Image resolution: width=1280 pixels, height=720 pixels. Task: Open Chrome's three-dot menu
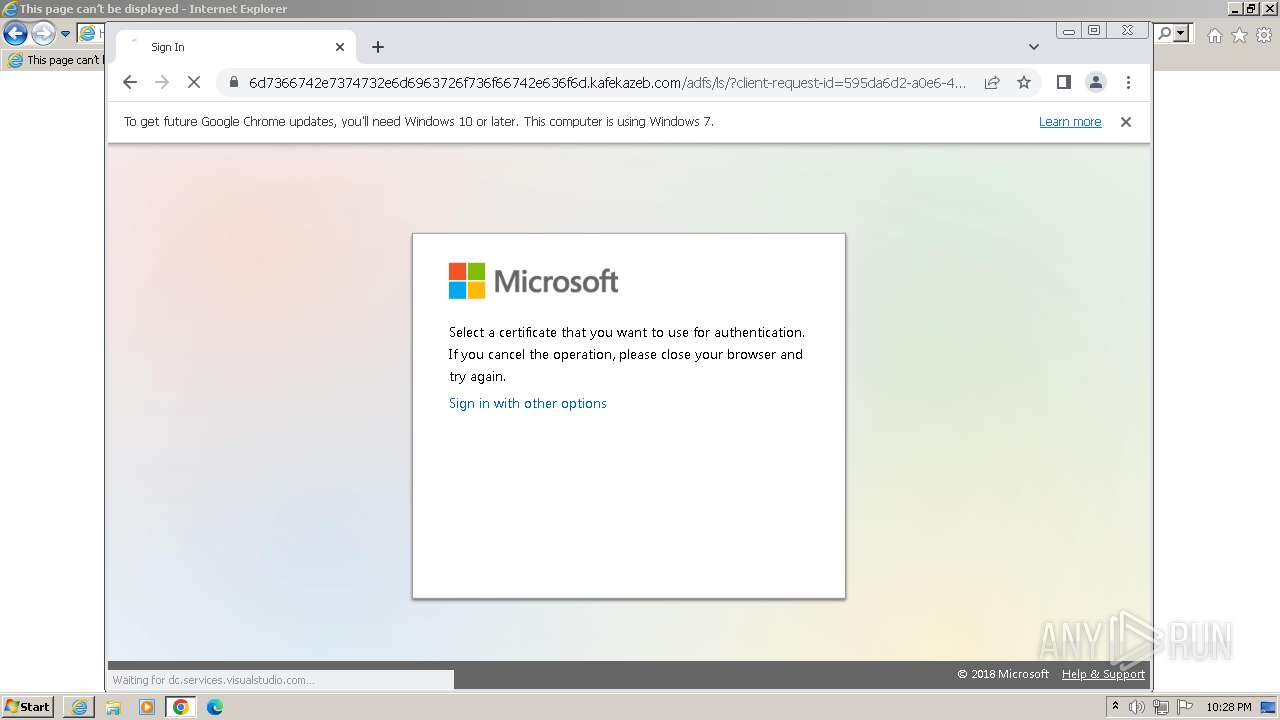[x=1128, y=82]
